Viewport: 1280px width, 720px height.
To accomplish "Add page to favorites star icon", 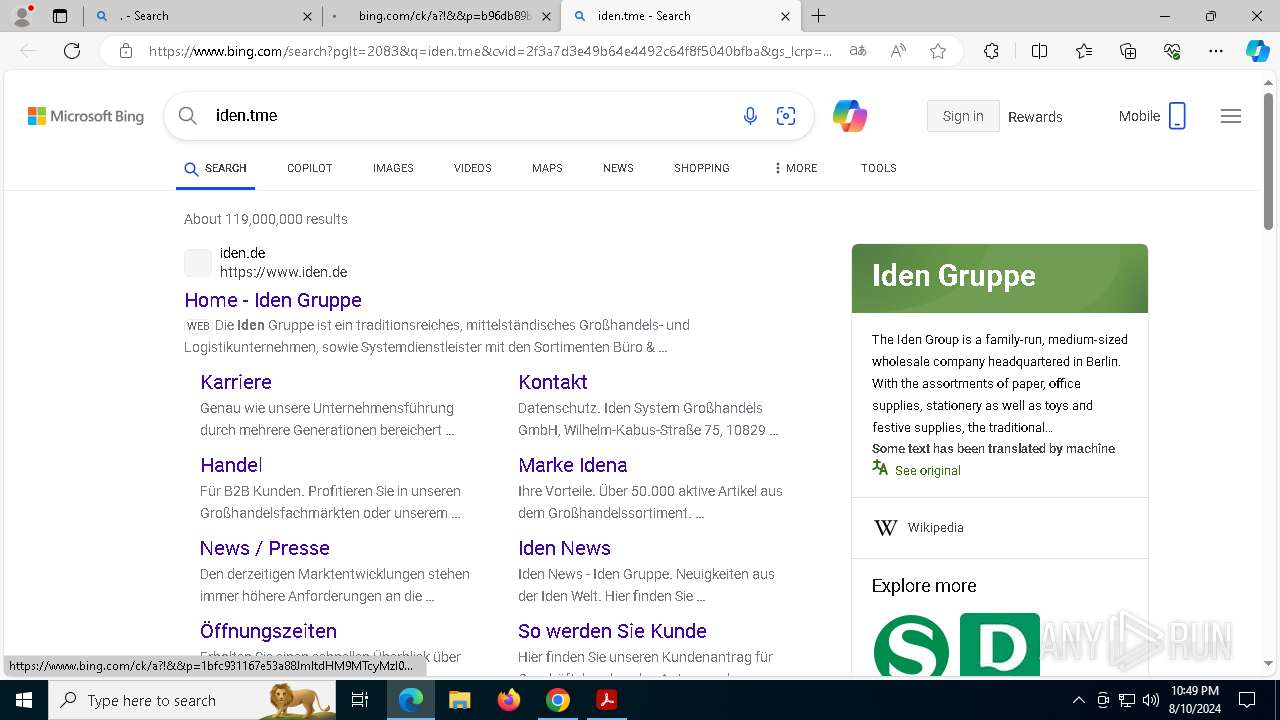I will (x=938, y=51).
